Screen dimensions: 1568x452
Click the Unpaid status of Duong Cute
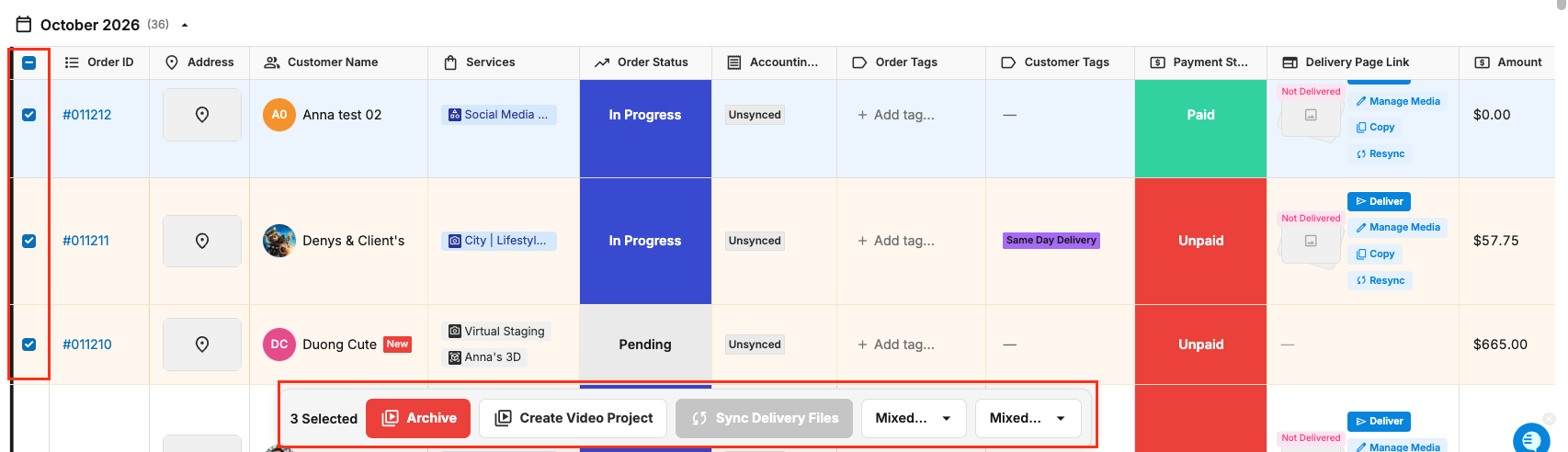point(1200,345)
